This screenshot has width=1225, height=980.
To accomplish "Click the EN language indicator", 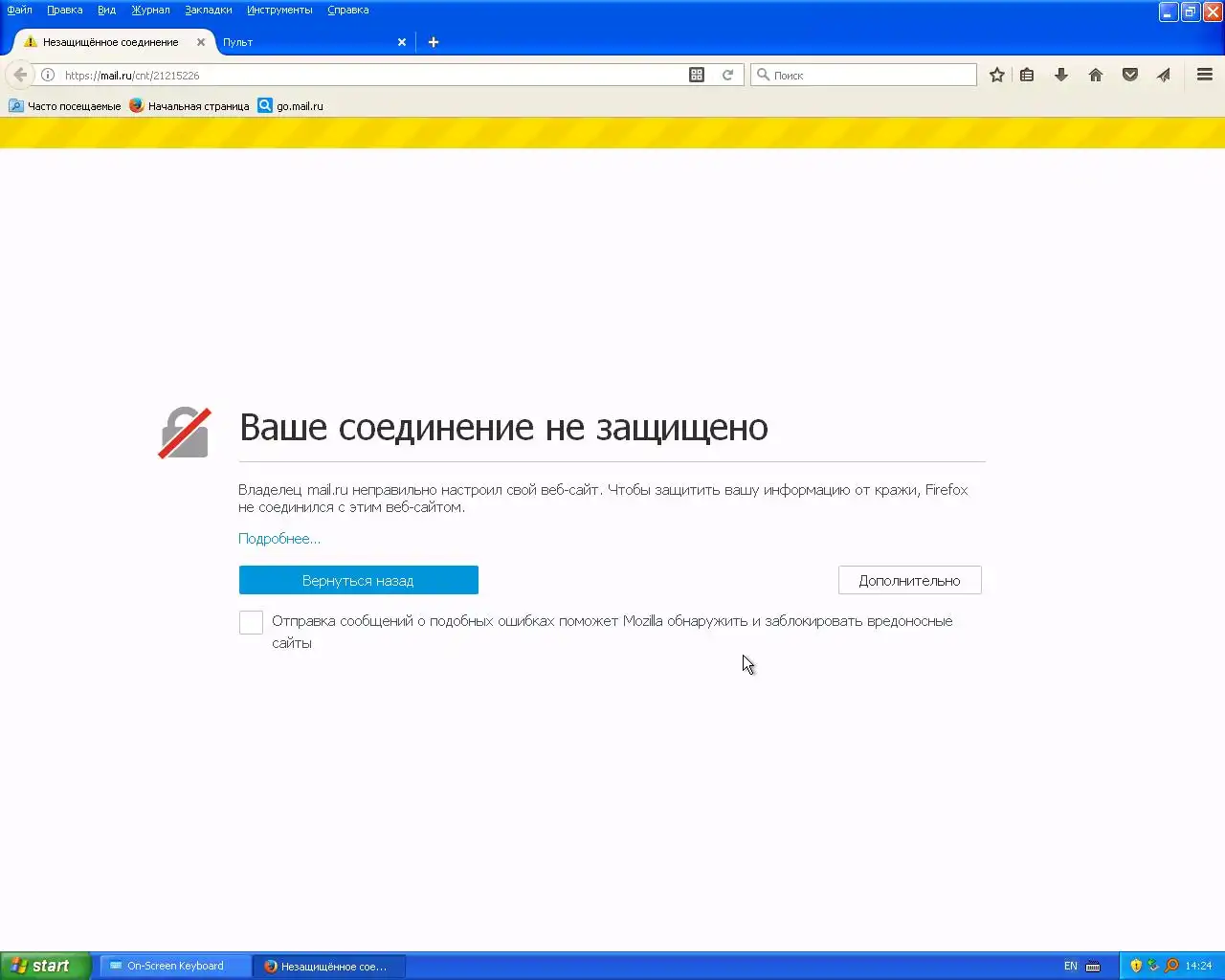I will point(1071,966).
